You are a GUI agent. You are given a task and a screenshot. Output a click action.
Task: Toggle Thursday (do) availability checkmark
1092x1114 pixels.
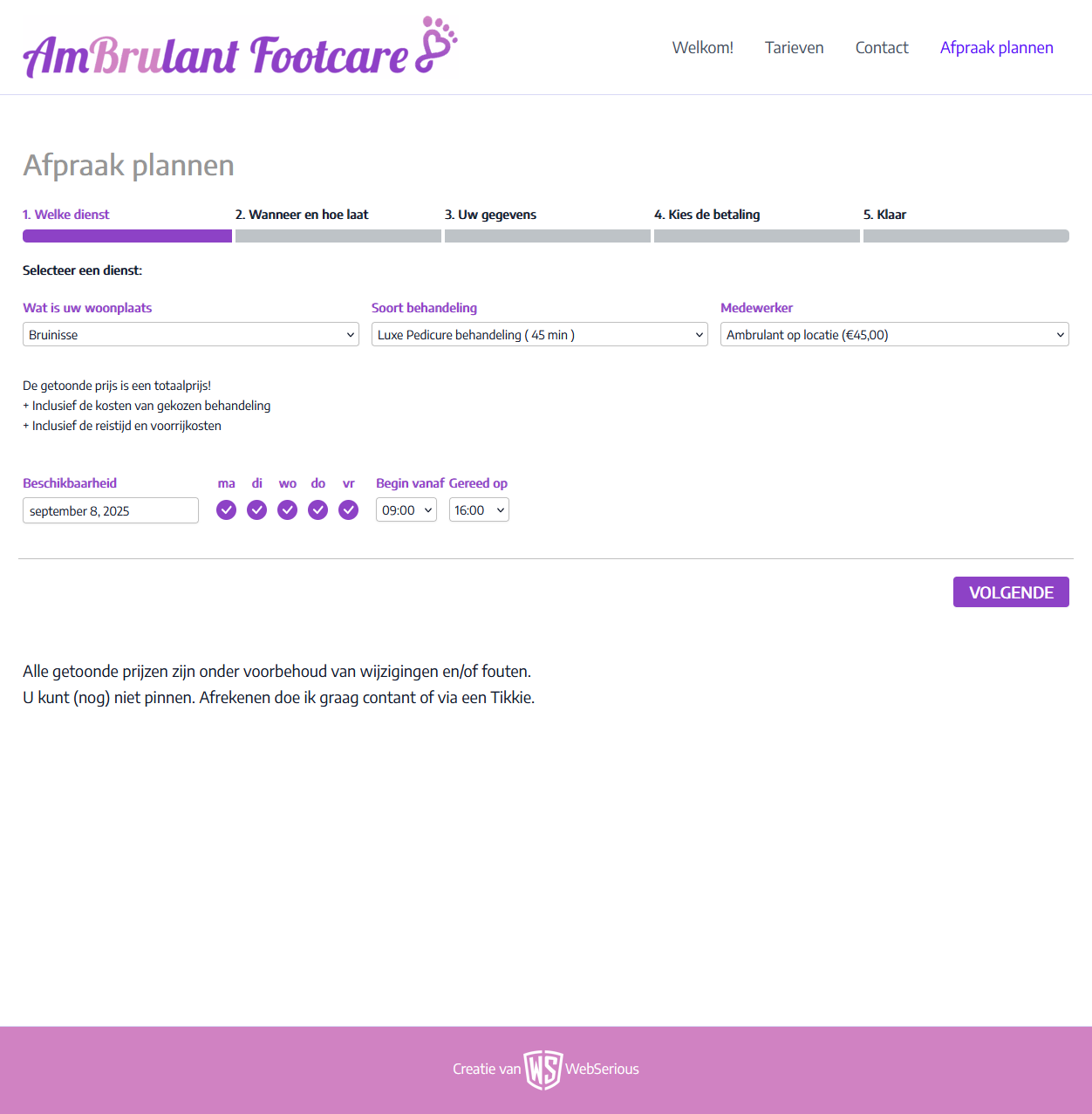[x=317, y=510]
